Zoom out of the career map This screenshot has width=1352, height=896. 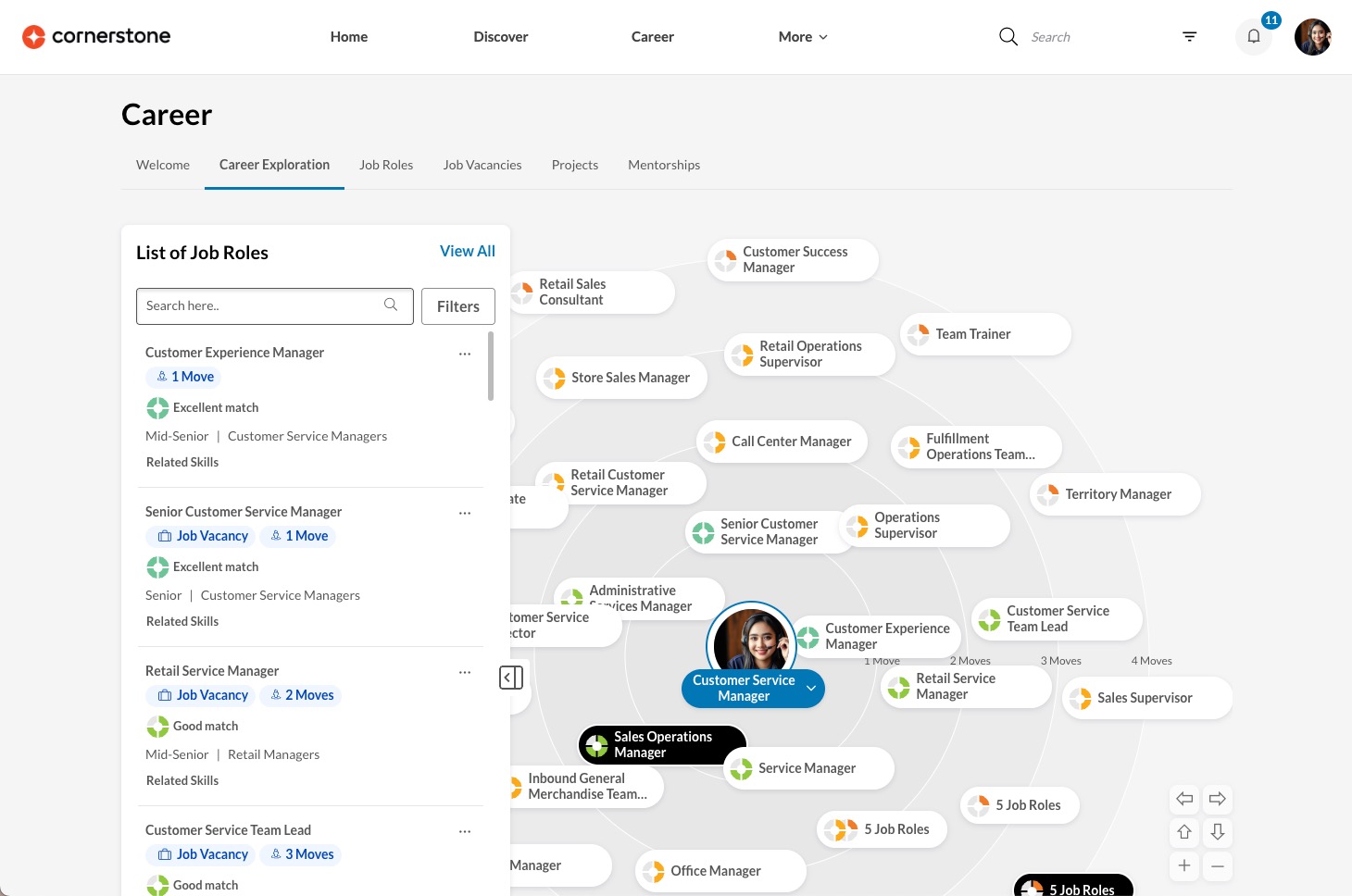1218,865
